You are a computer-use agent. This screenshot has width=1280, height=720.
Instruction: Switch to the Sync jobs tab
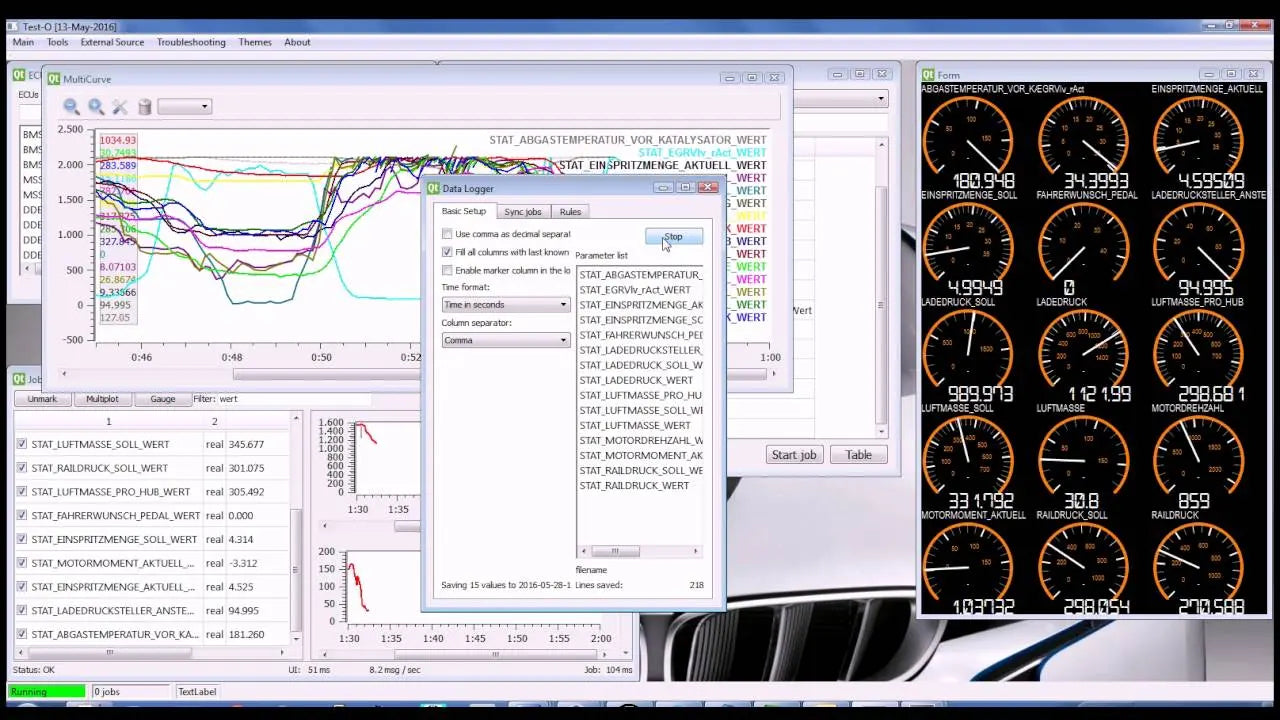(x=522, y=212)
